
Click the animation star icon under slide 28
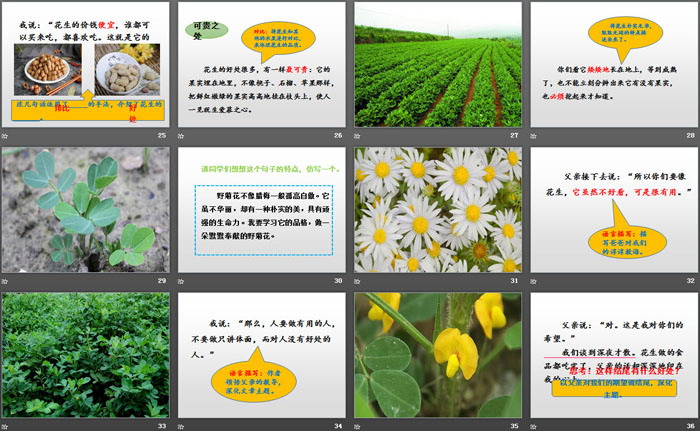pos(533,136)
